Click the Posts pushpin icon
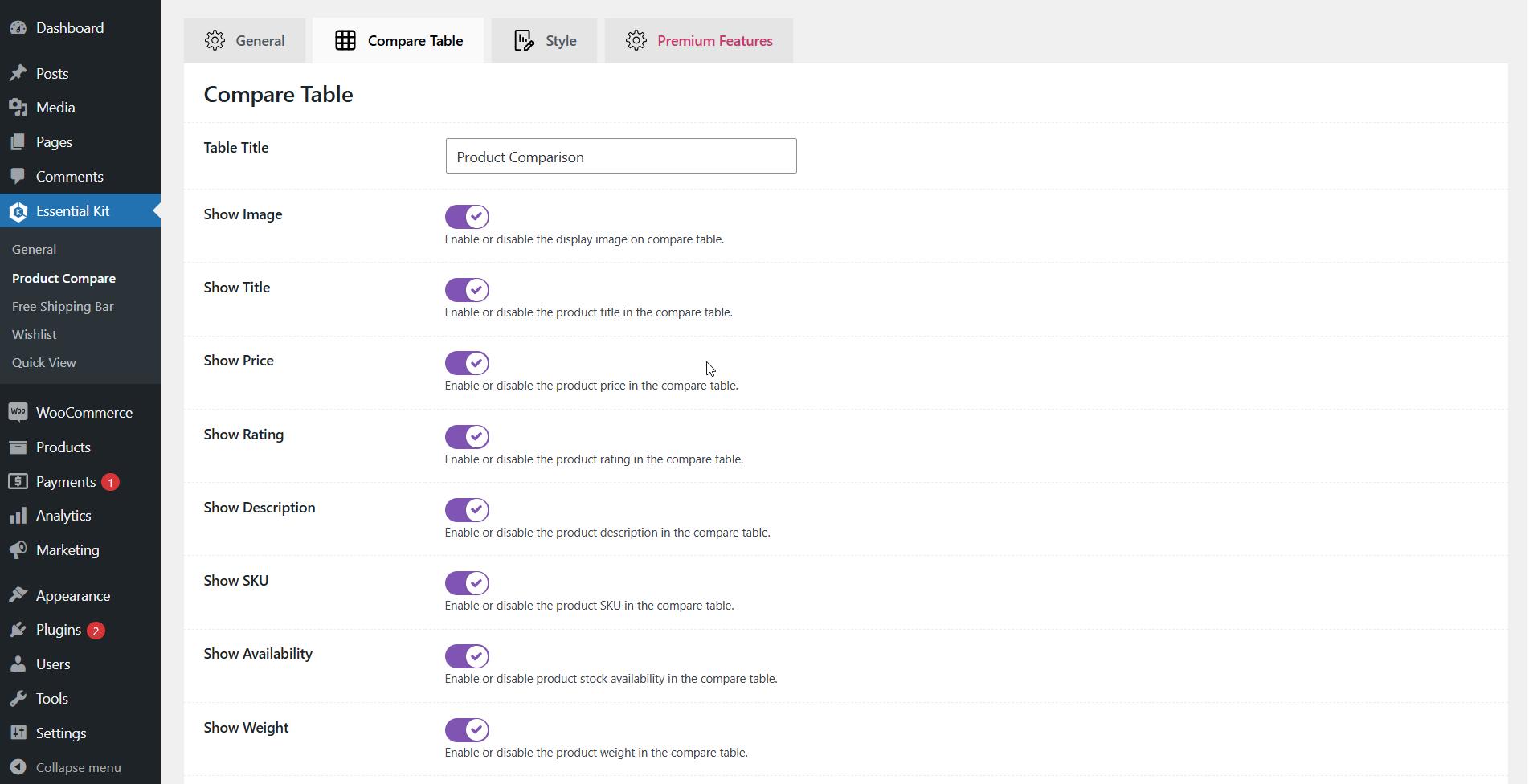This screenshot has height=784, width=1529. (18, 73)
